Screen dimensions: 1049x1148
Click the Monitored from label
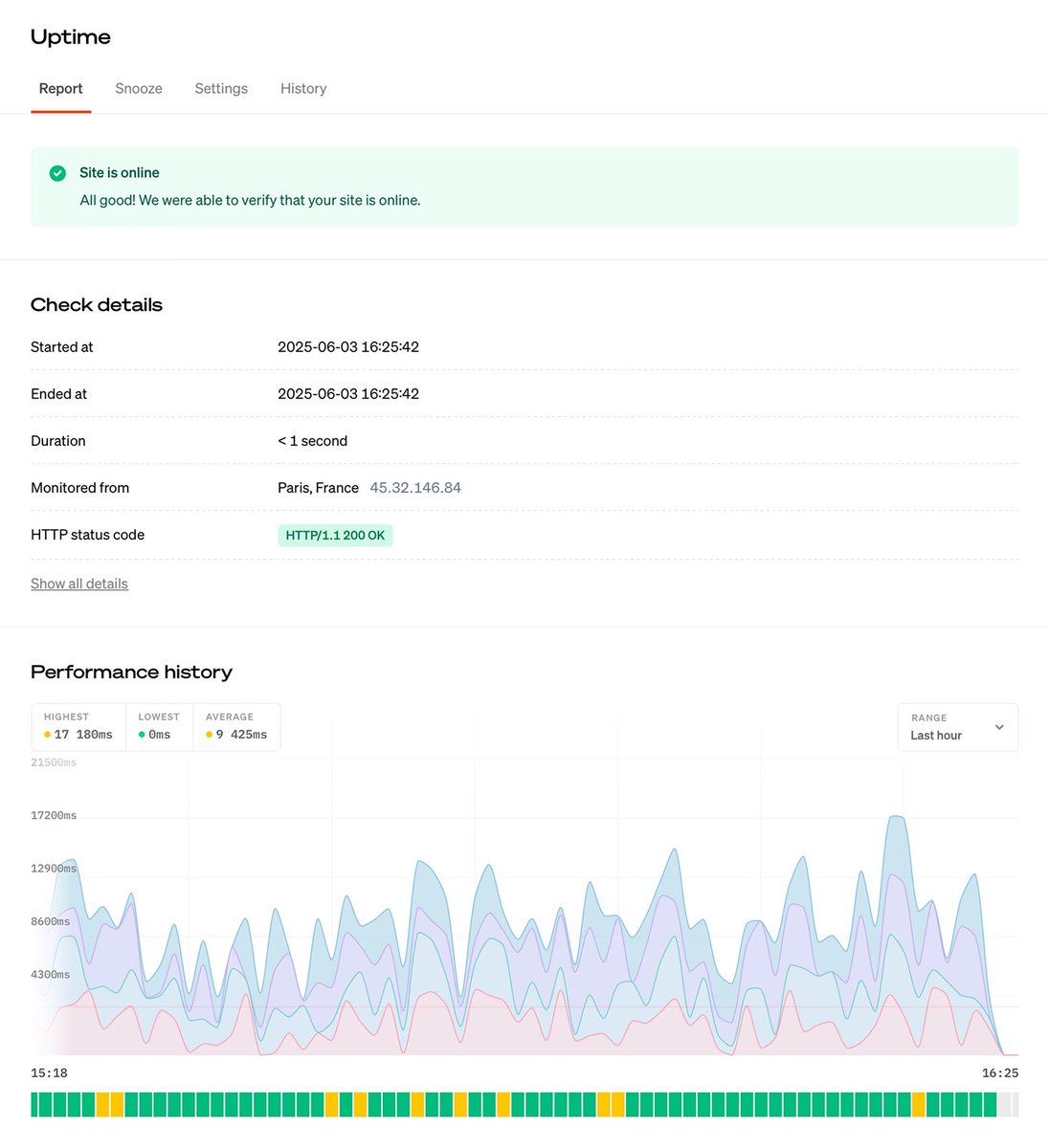79,488
